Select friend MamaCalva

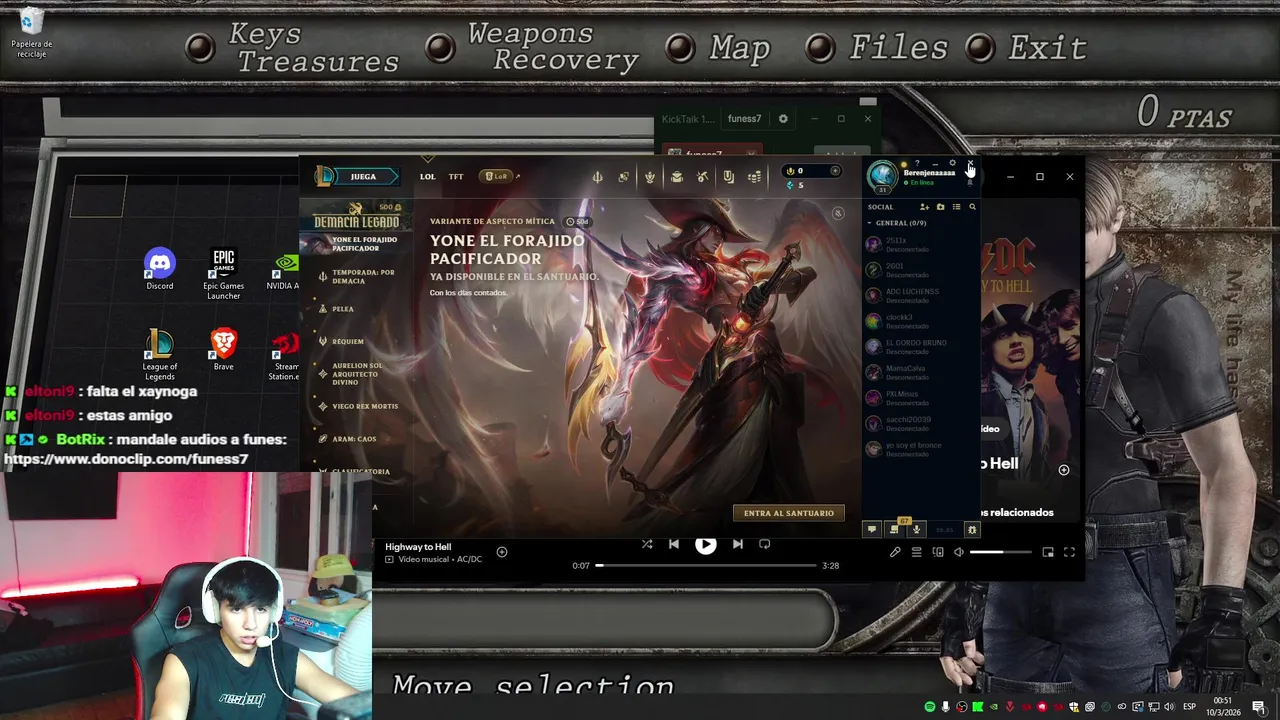tap(921, 372)
